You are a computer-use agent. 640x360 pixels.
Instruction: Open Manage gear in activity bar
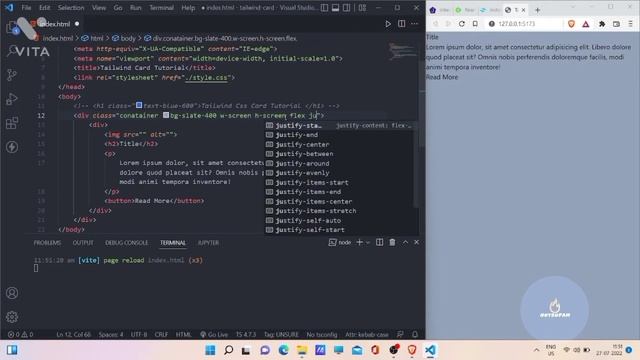click(12, 317)
